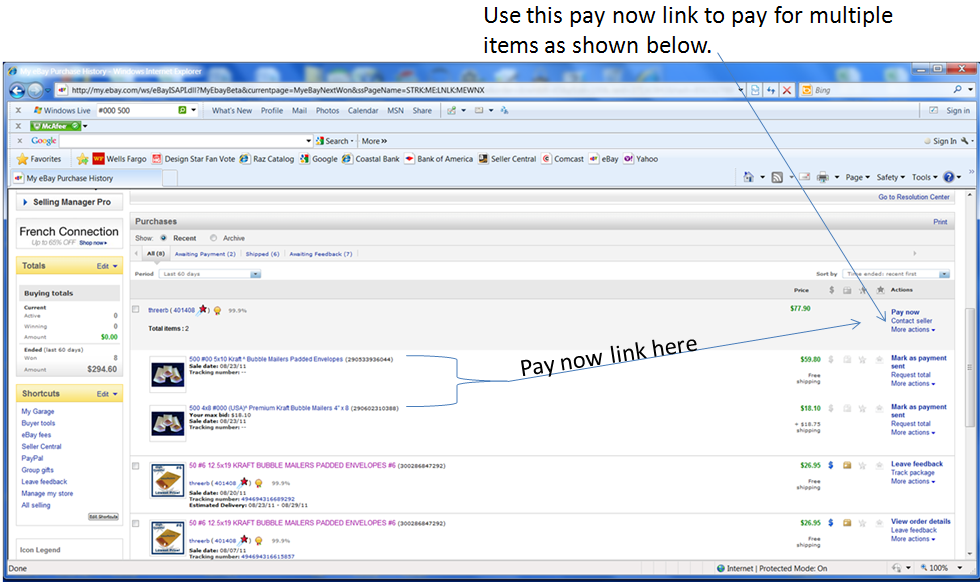Image resolution: width=980 pixels, height=583 pixels.
Task: Select the Archive radio button
Action: [213, 238]
